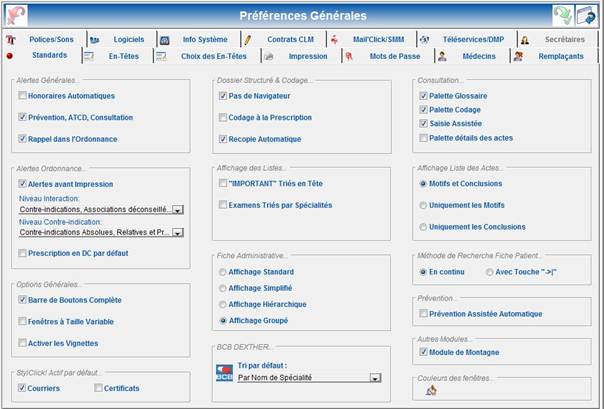Image resolution: width=604 pixels, height=409 pixels.
Task: Enable Codage à la Prescription
Action: click(x=223, y=117)
